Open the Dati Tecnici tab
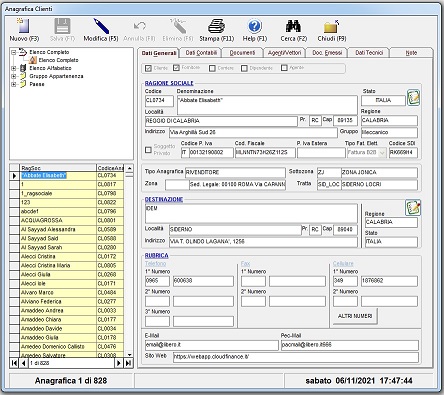 [x=369, y=53]
